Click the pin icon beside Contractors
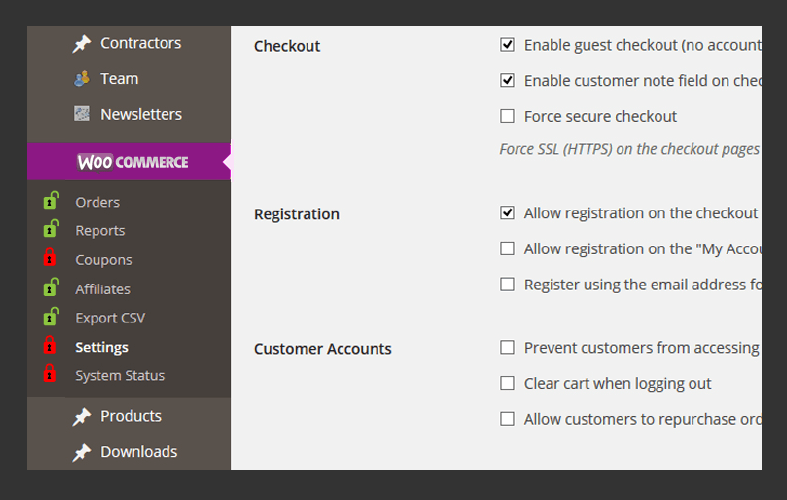 82,44
